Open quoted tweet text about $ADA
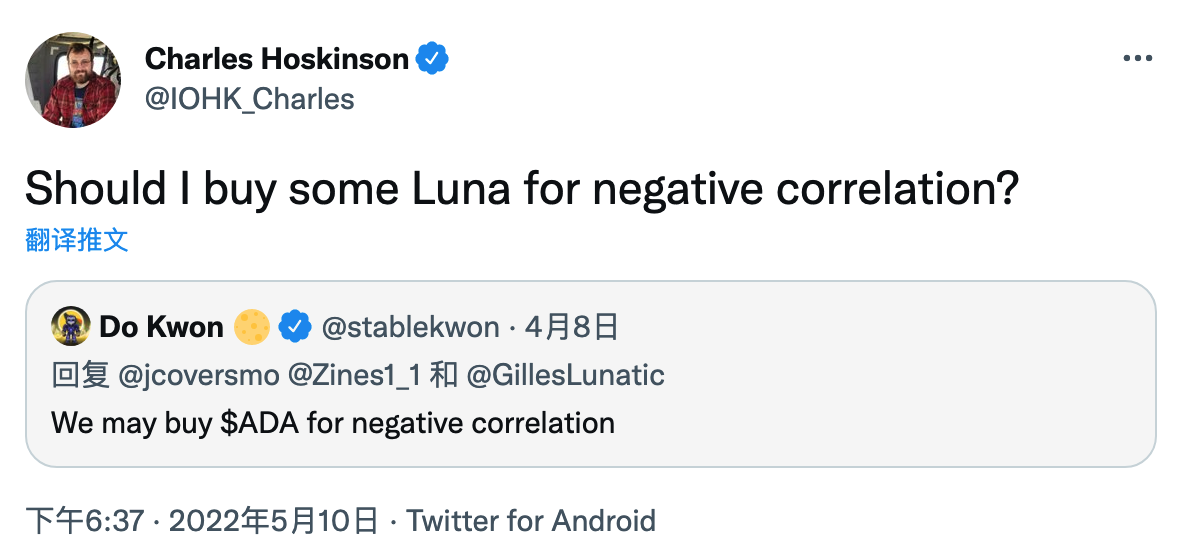The width and height of the screenshot is (1184, 550). [333, 423]
